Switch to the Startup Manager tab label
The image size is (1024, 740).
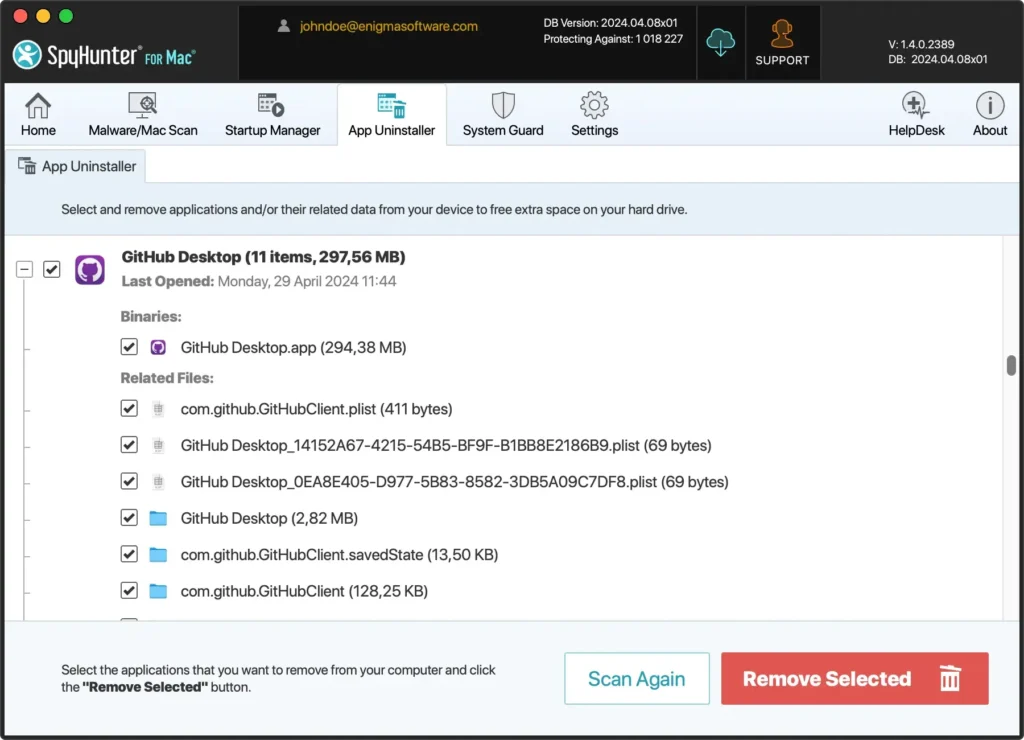[272, 131]
